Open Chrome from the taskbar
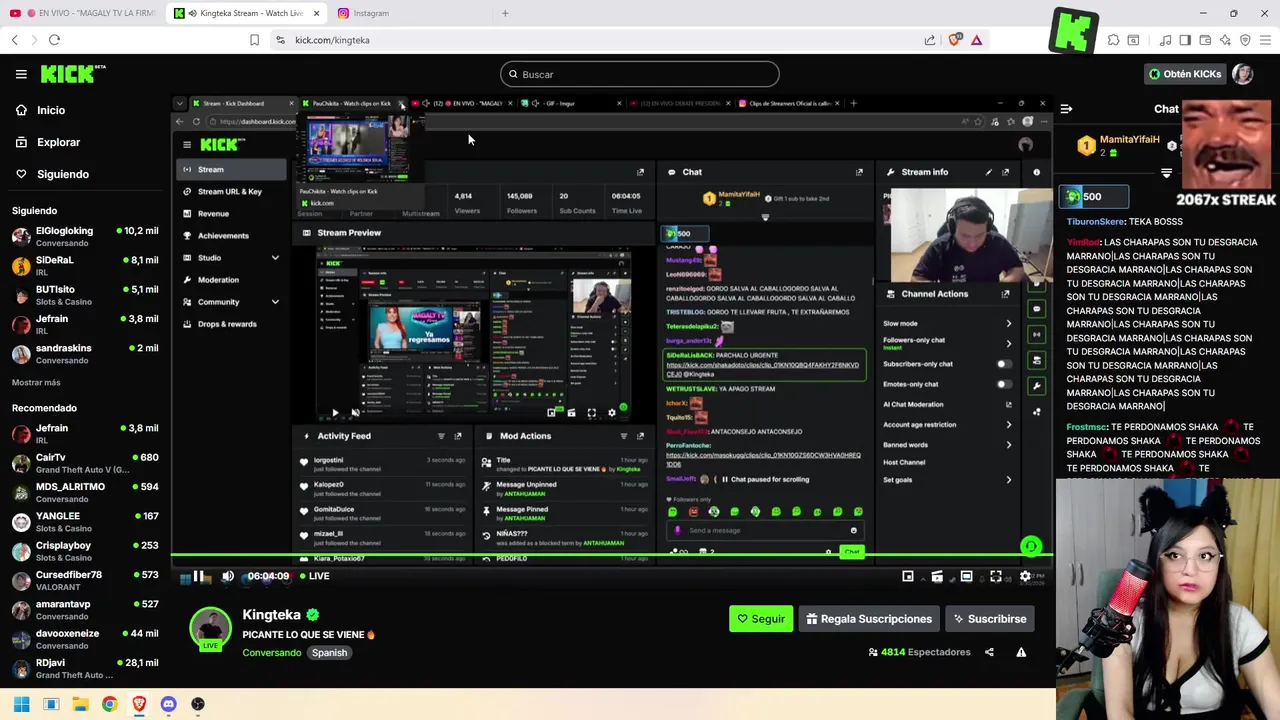 tap(109, 704)
